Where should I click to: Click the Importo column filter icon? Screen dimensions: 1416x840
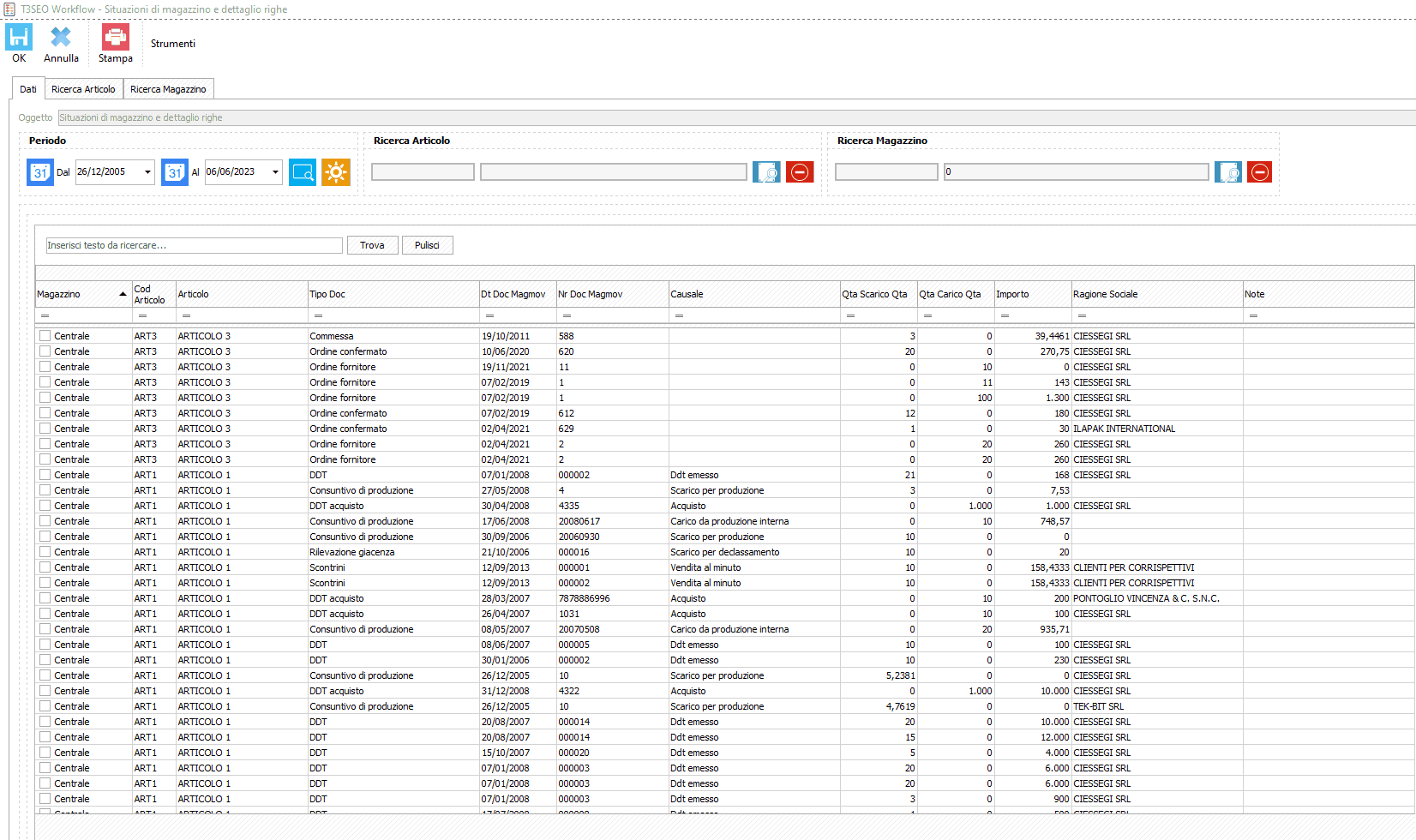1005,316
